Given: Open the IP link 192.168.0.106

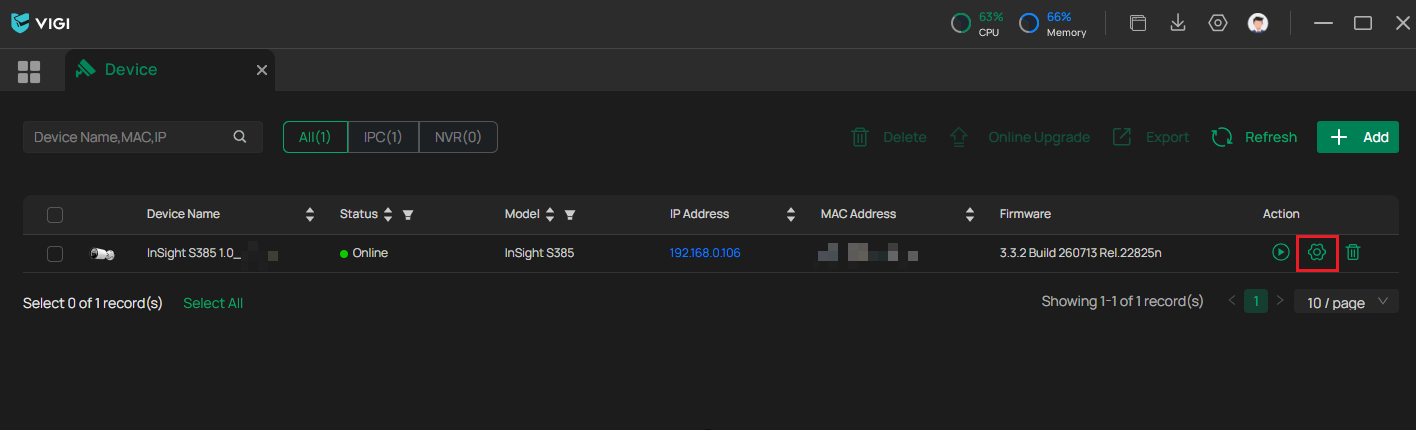Looking at the screenshot, I should point(705,253).
